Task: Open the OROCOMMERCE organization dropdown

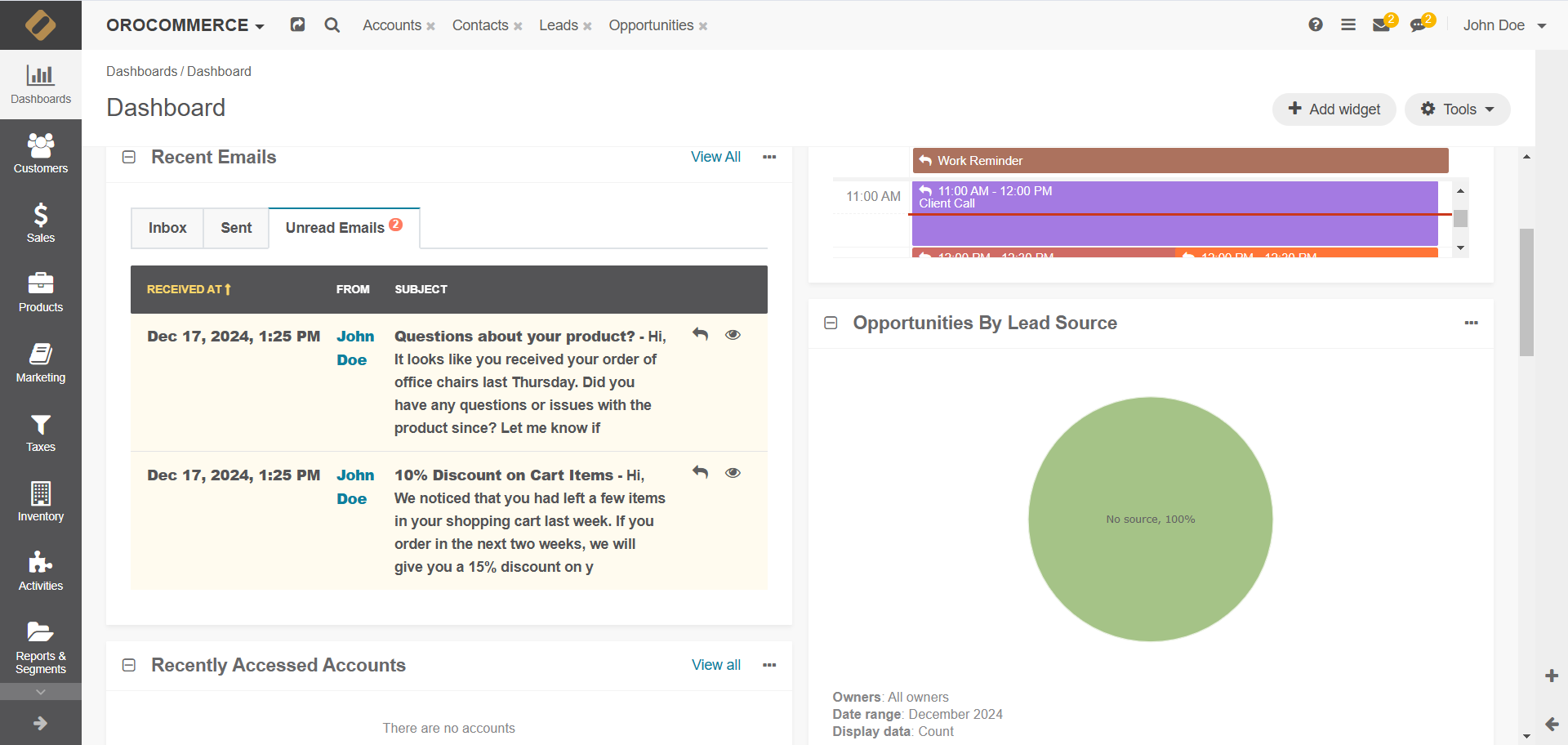Action: [185, 25]
